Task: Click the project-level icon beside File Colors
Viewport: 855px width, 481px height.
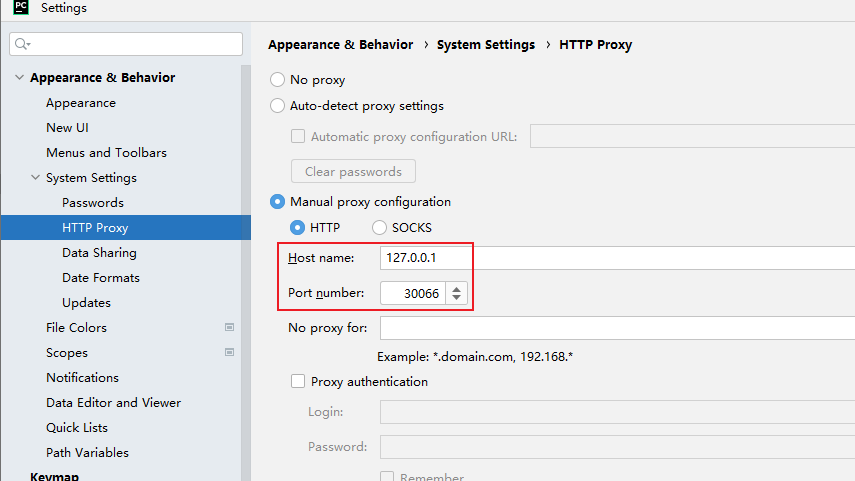Action: (x=230, y=327)
